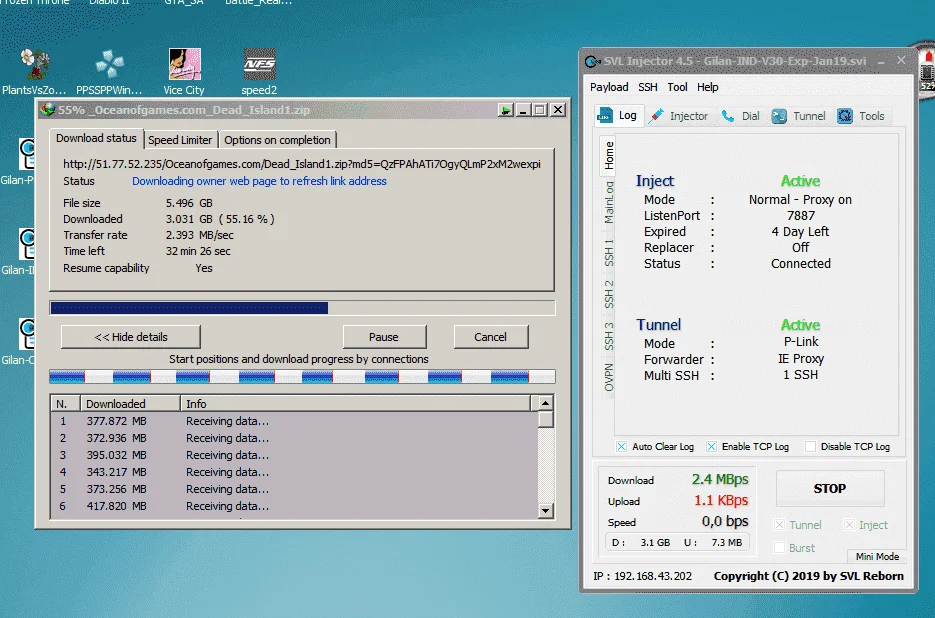Click the connections progress segment bar
Viewport: 935px width, 618px height.
[302, 376]
